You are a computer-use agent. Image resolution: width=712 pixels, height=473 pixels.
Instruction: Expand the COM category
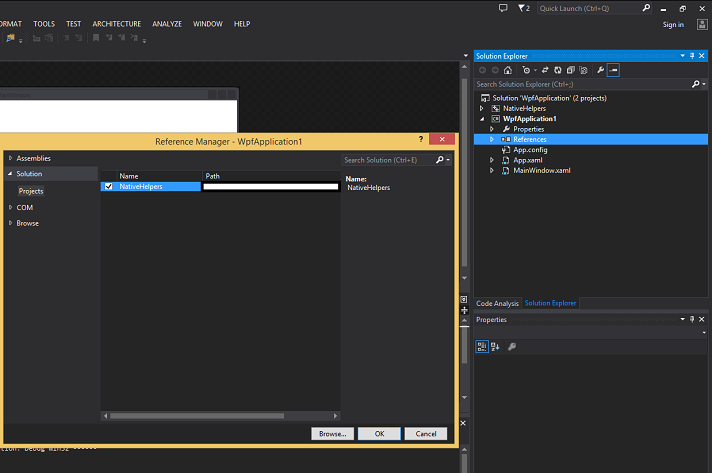click(10, 207)
